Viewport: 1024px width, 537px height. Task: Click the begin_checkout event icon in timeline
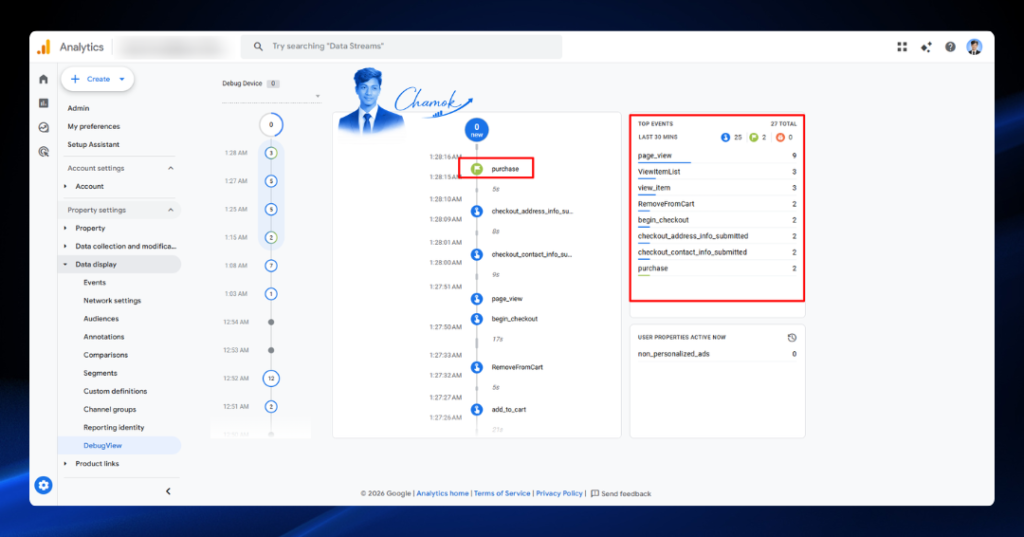tap(477, 319)
